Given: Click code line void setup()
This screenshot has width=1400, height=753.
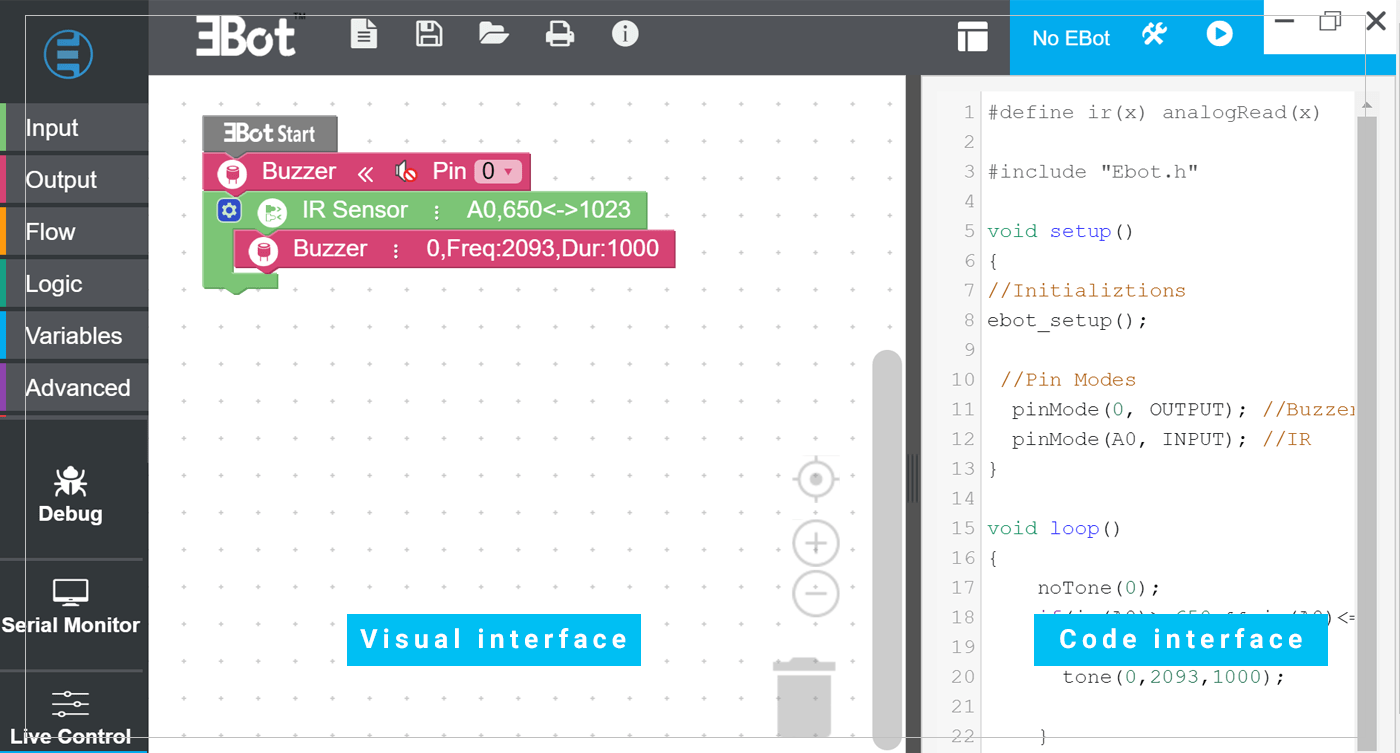Looking at the screenshot, I should 1061,231.
